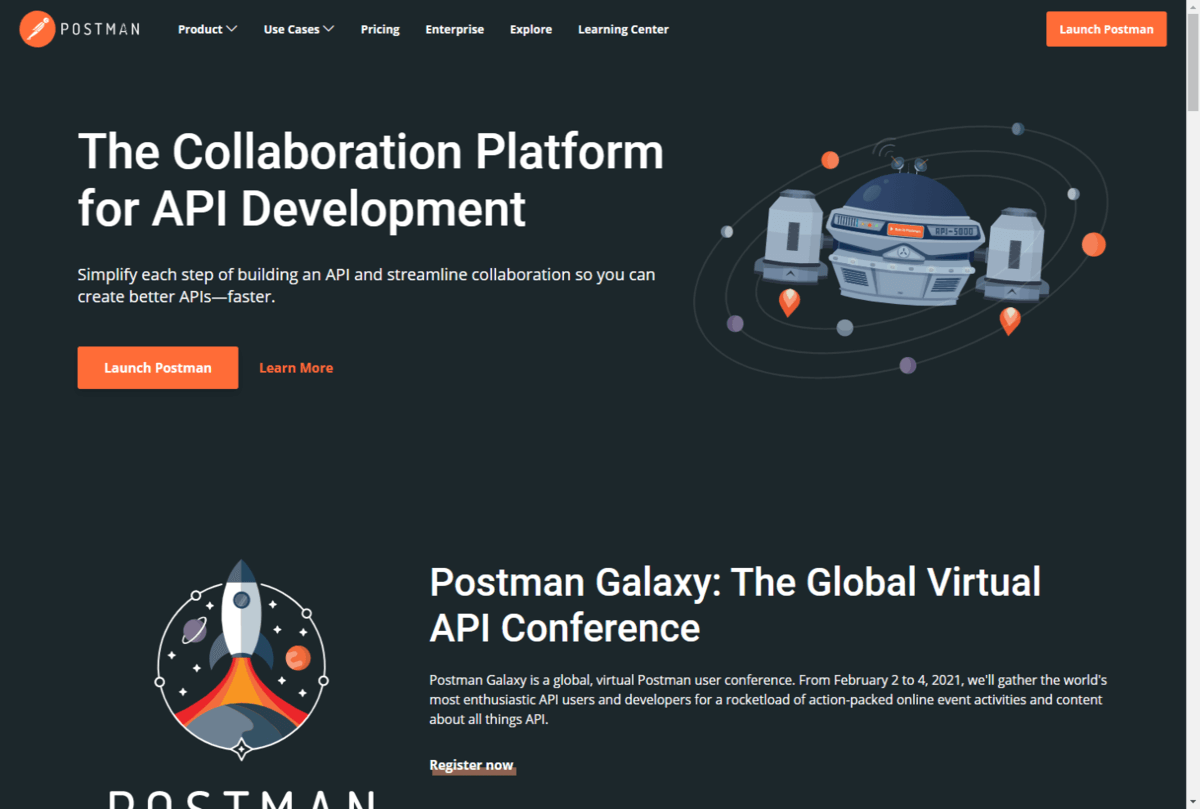Click the "Postman Galaxy: The Global Virtual API Conference" heading
The height and width of the screenshot is (809, 1200).
[735, 604]
